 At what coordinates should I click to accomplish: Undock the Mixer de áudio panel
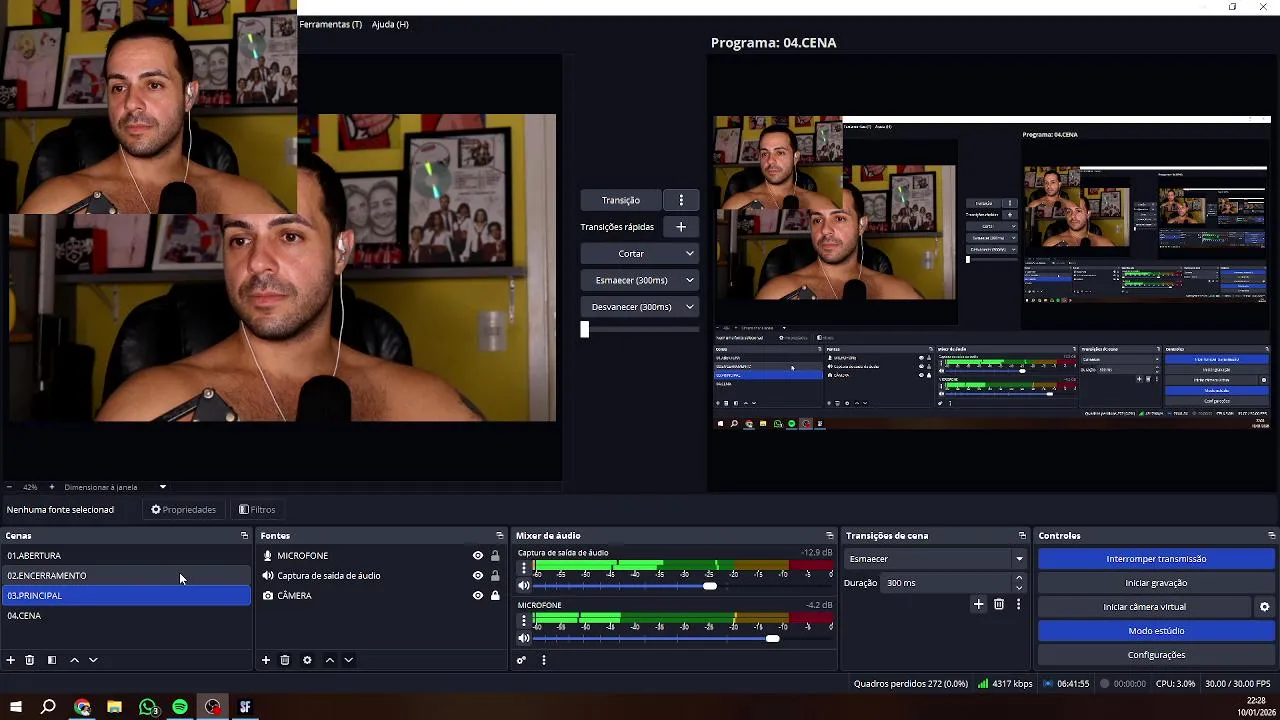(829, 536)
